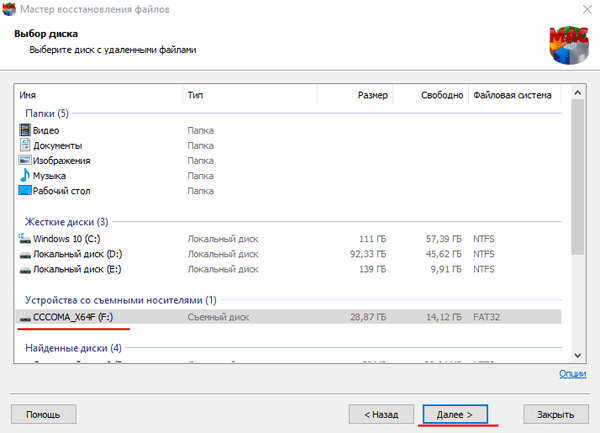Sort by the Имя column header

(99, 95)
